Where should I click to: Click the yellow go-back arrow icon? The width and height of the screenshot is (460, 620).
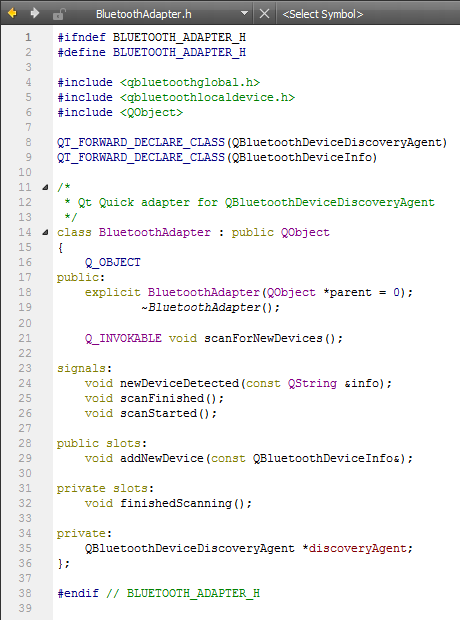coord(12,13)
